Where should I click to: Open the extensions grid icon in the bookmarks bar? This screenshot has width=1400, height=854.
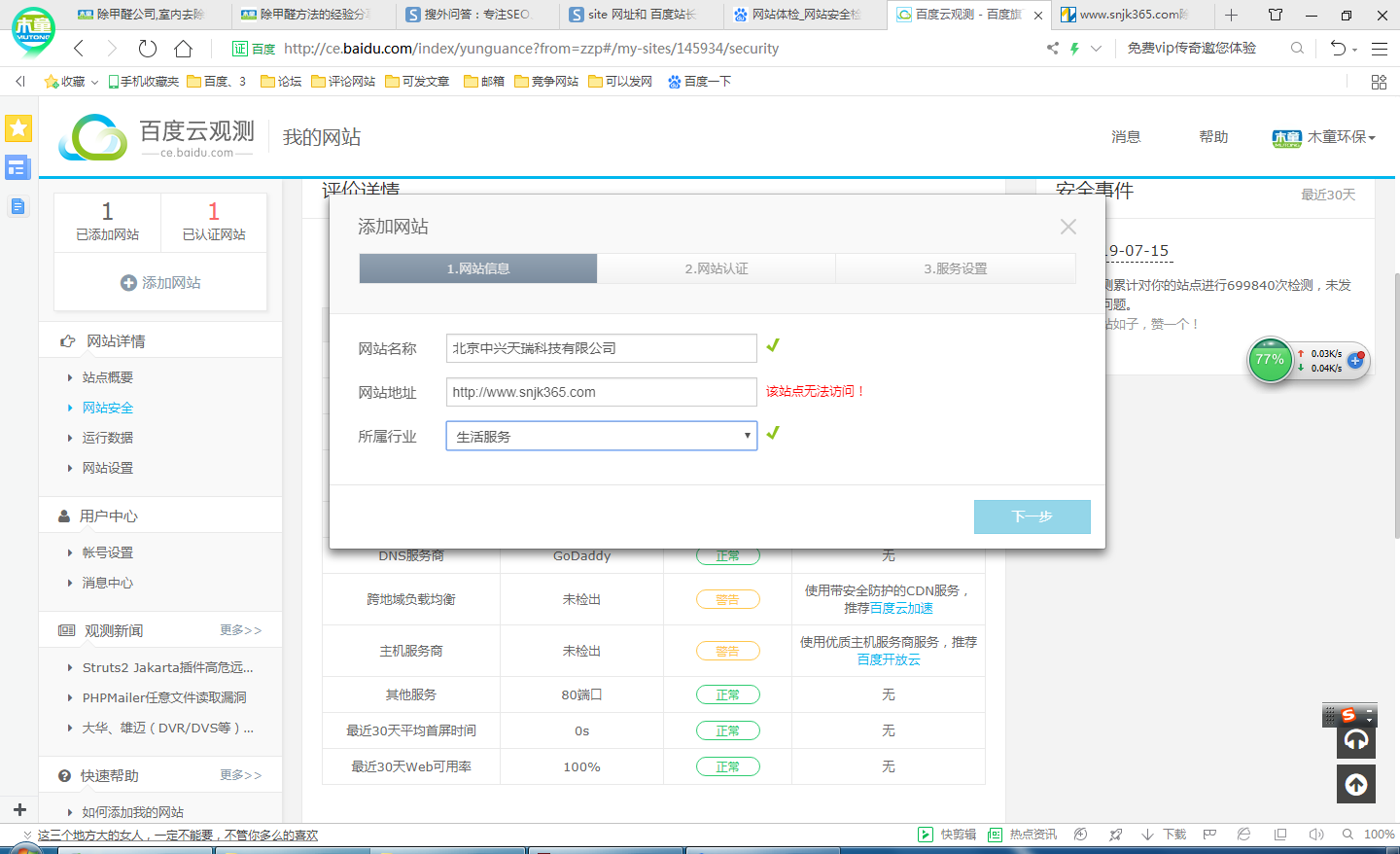1379,82
